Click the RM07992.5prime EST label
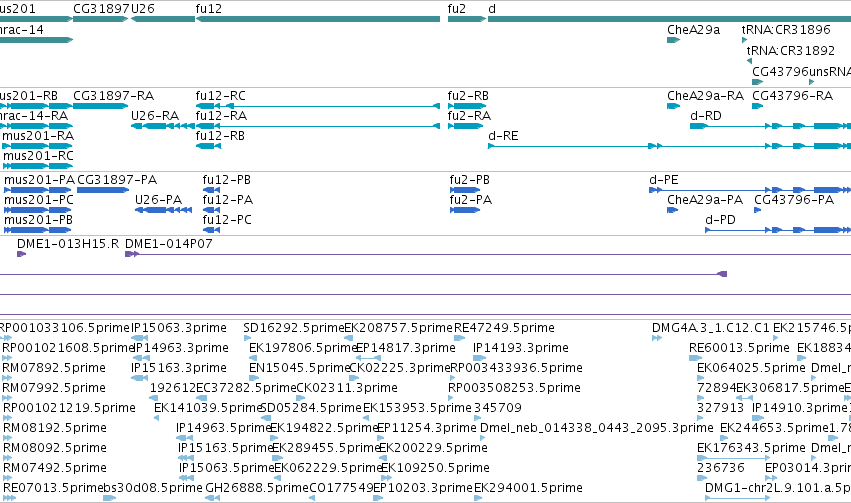The height and width of the screenshot is (503, 851). point(54,388)
